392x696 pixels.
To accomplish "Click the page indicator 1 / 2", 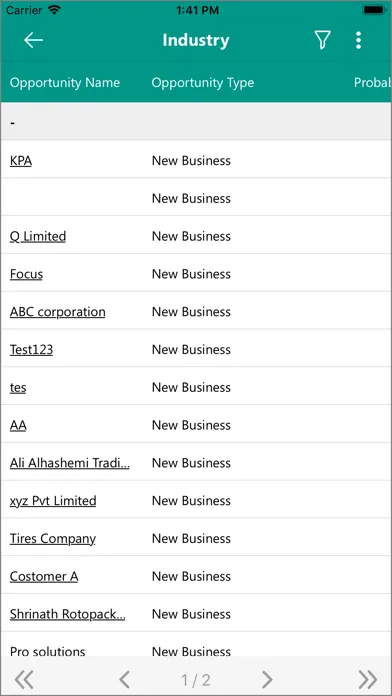I will [x=196, y=679].
